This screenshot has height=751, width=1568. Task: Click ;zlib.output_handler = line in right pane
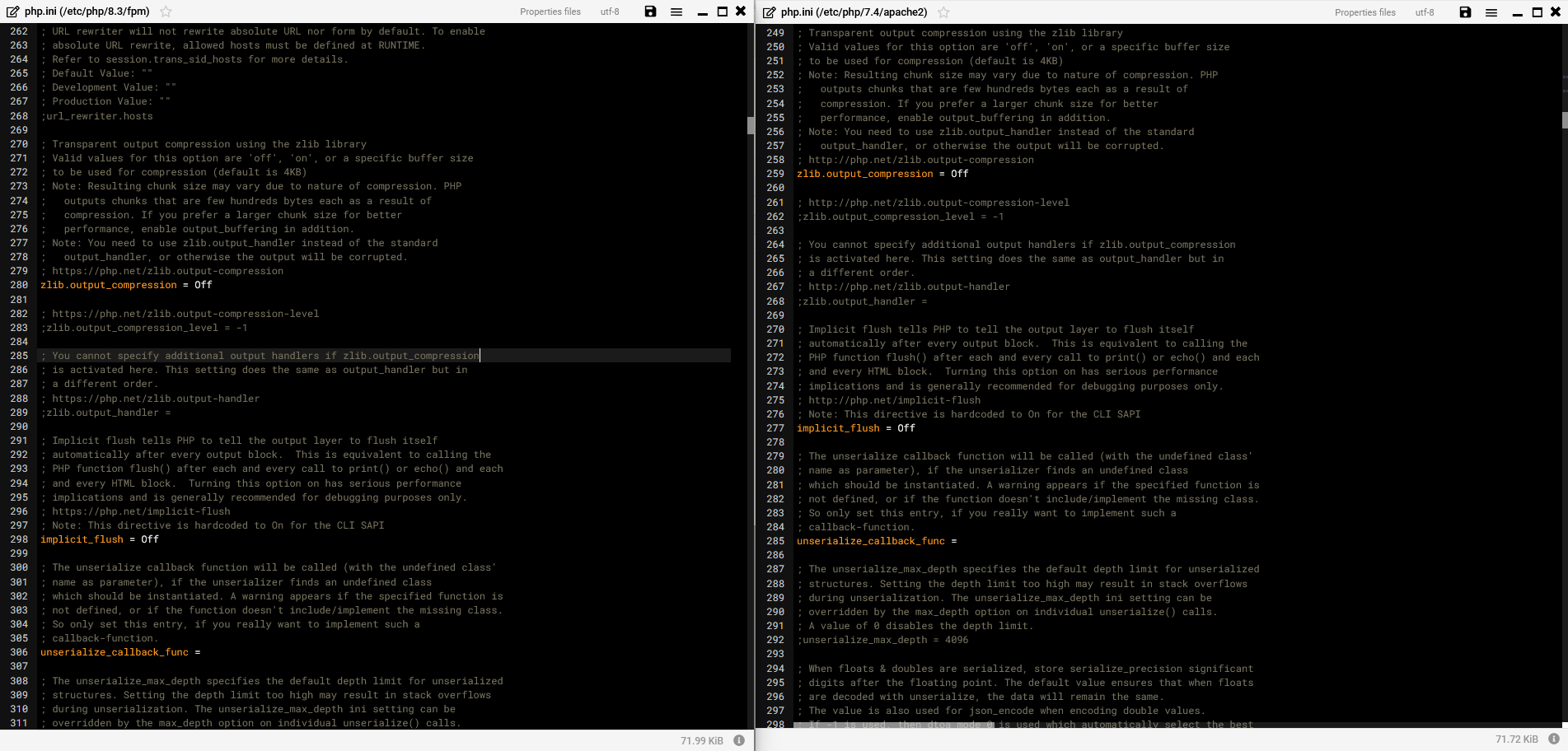point(862,301)
